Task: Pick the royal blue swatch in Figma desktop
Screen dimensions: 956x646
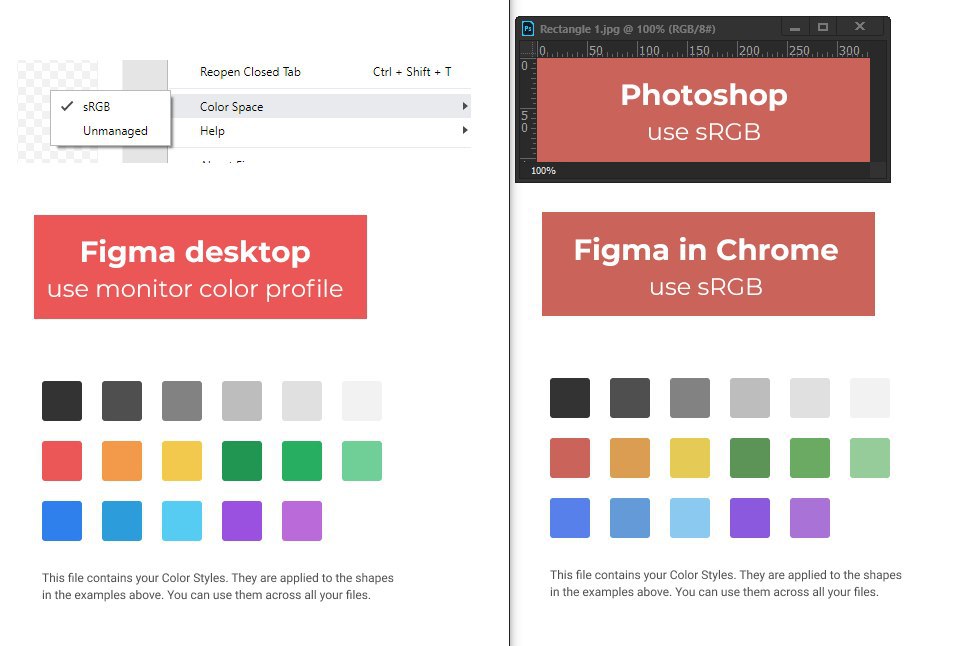Action: 62,521
